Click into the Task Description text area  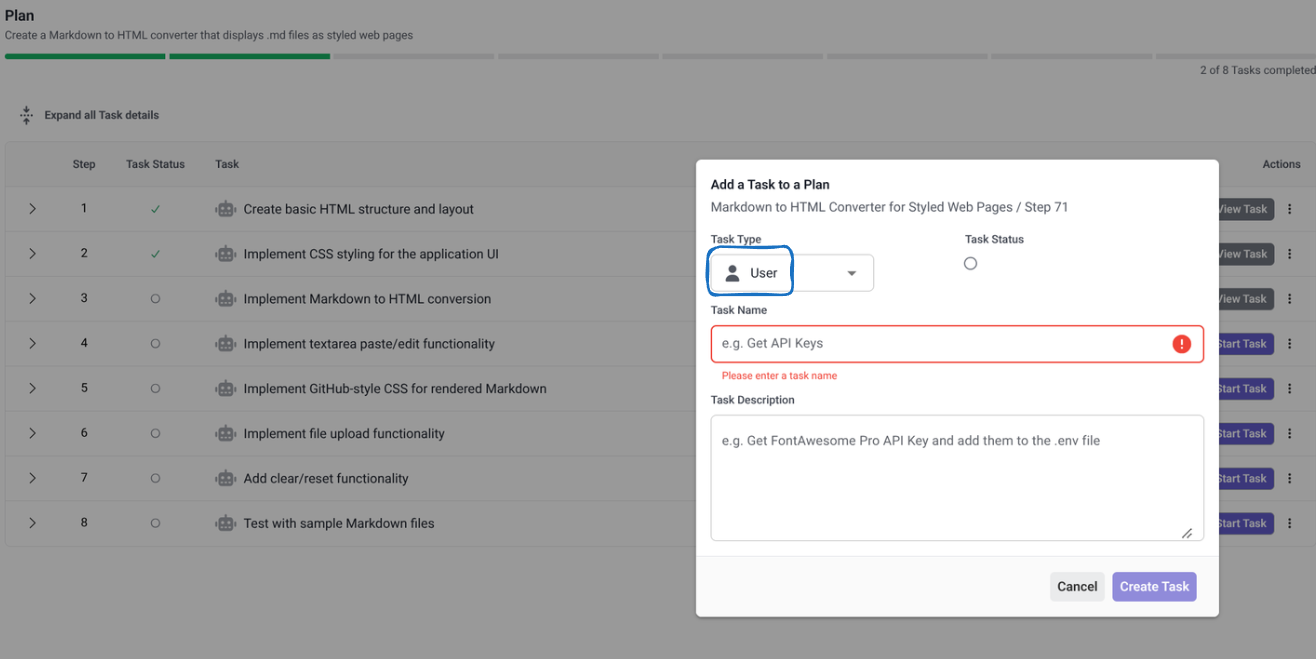tap(956, 478)
